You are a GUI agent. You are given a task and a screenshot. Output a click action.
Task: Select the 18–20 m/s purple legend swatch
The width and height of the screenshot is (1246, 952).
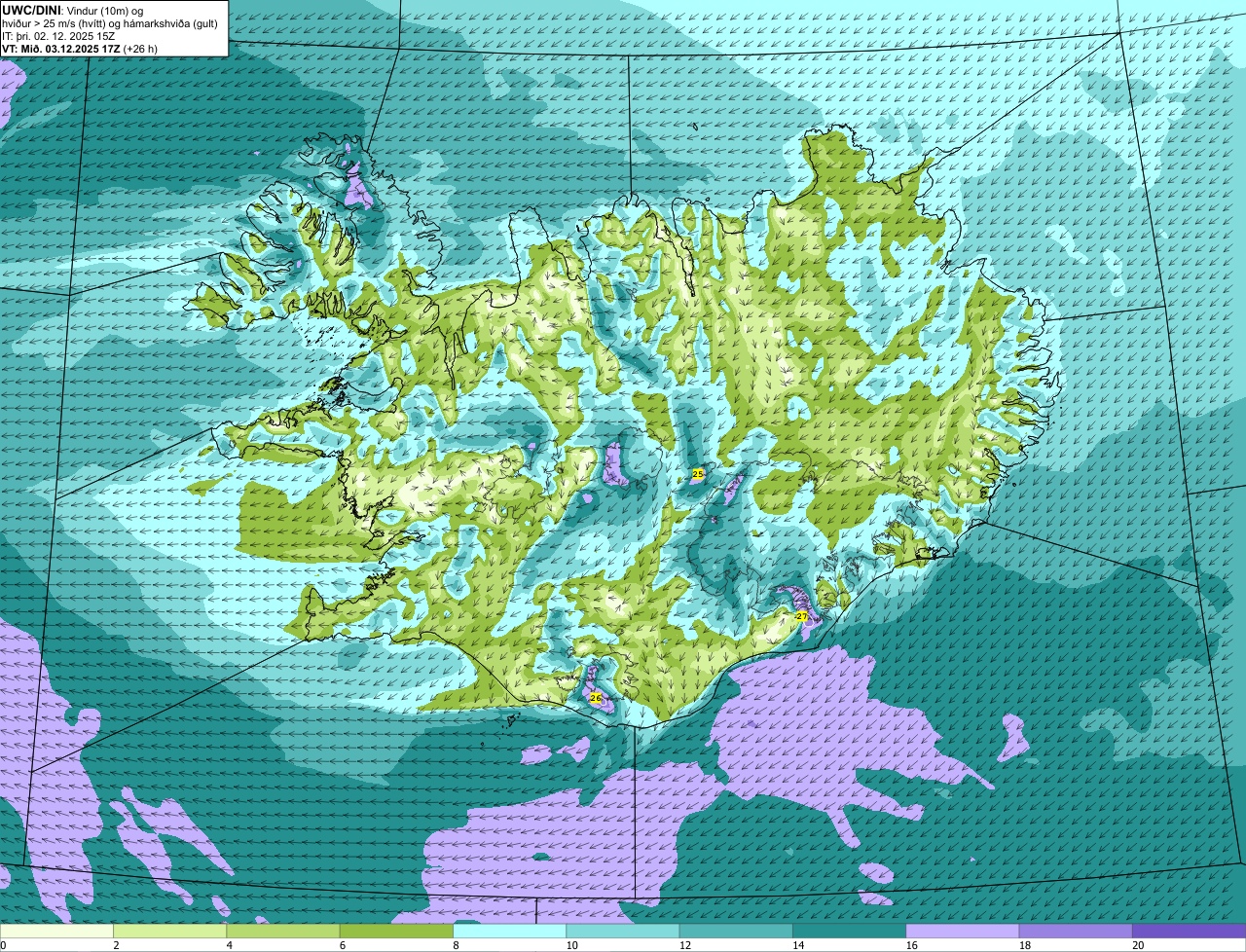(1076, 932)
